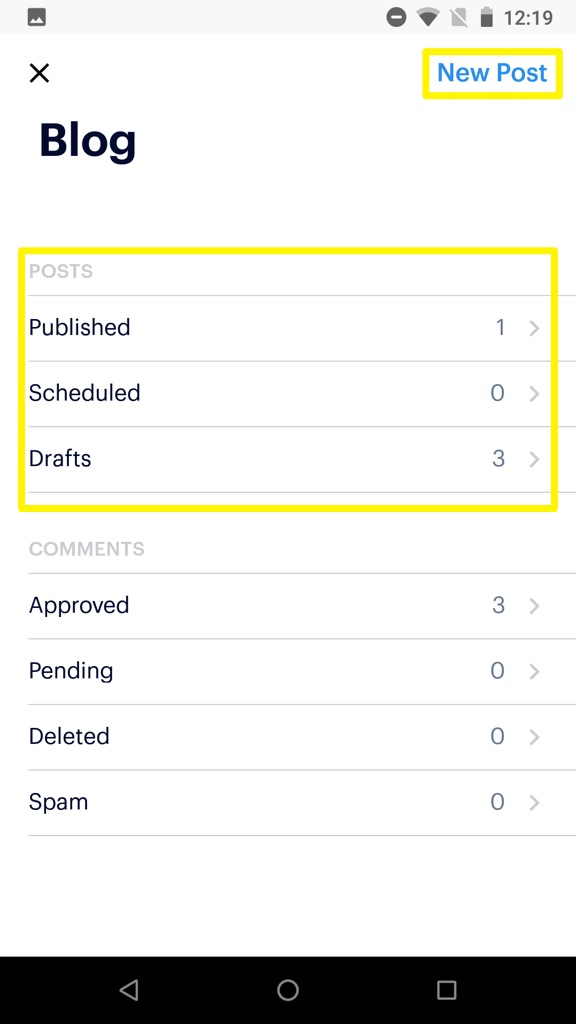The width and height of the screenshot is (576, 1024).
Task: Expand the Approved comments chevron
Action: click(x=533, y=605)
